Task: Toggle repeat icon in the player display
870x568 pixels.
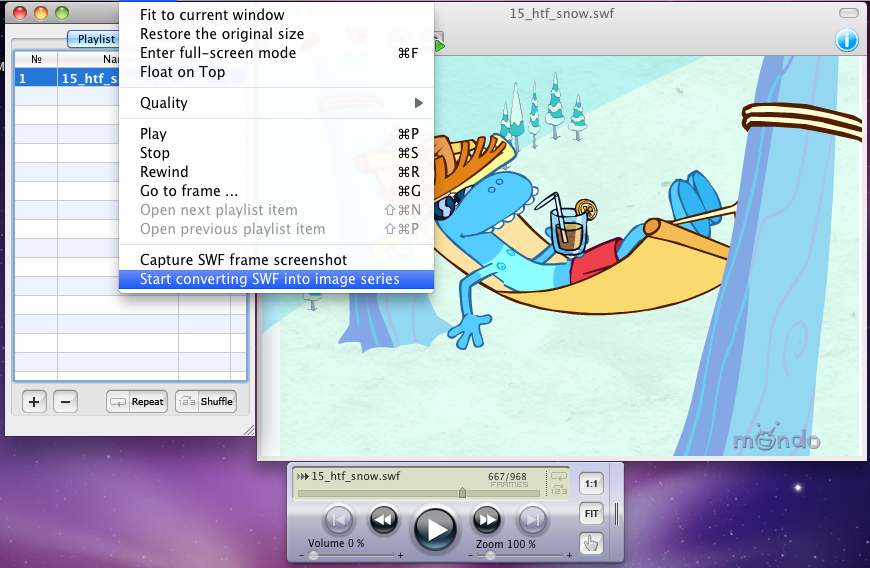Action: 559,476
